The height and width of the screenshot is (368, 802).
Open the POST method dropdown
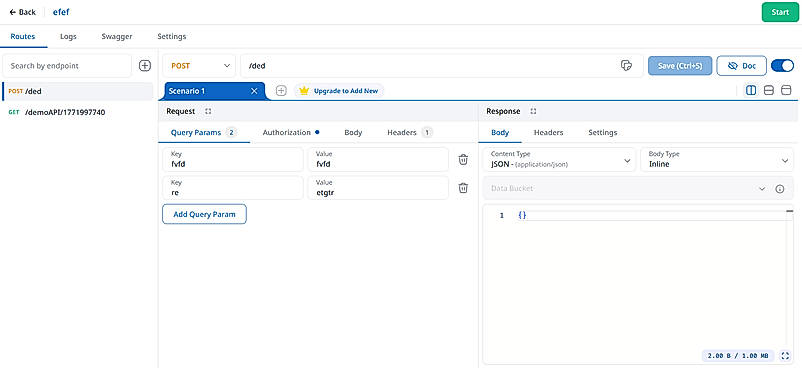[199, 66]
